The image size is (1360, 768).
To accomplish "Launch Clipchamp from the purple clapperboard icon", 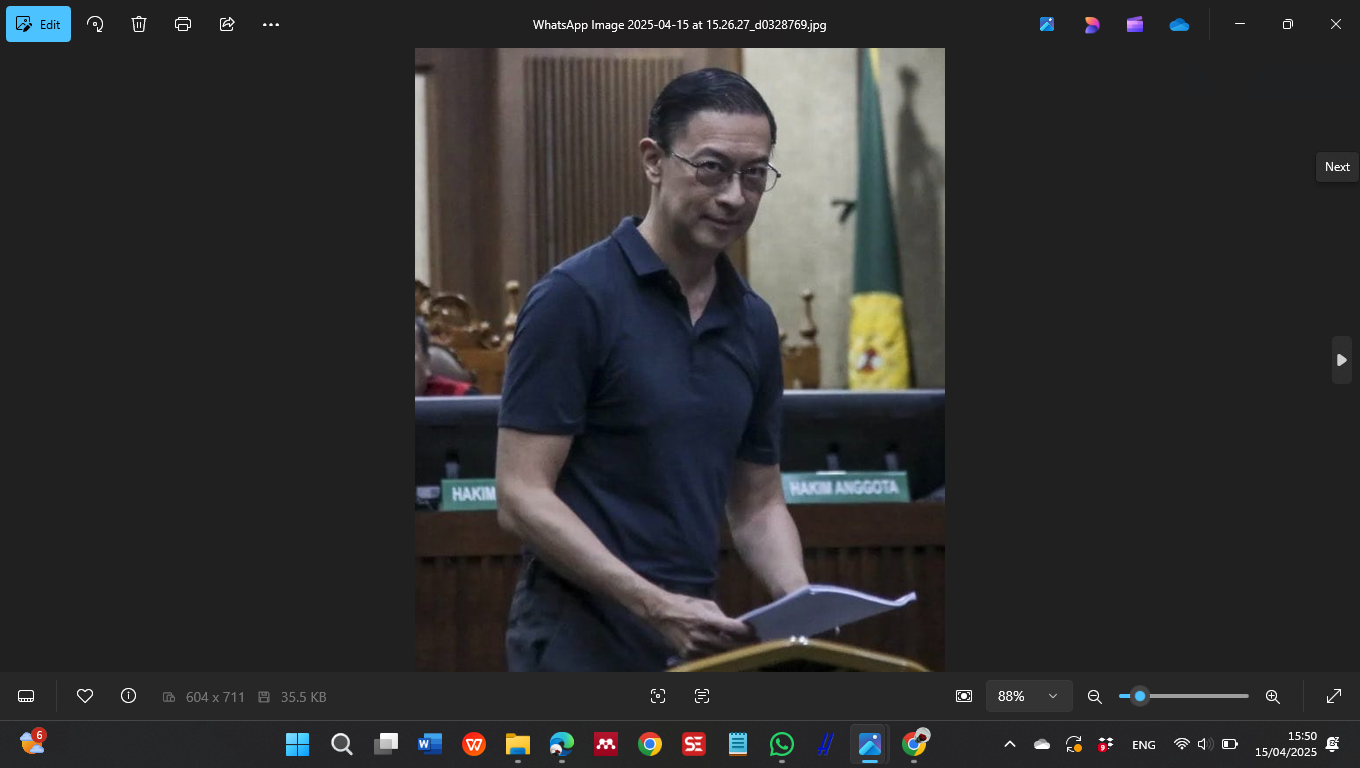I will (x=1135, y=24).
